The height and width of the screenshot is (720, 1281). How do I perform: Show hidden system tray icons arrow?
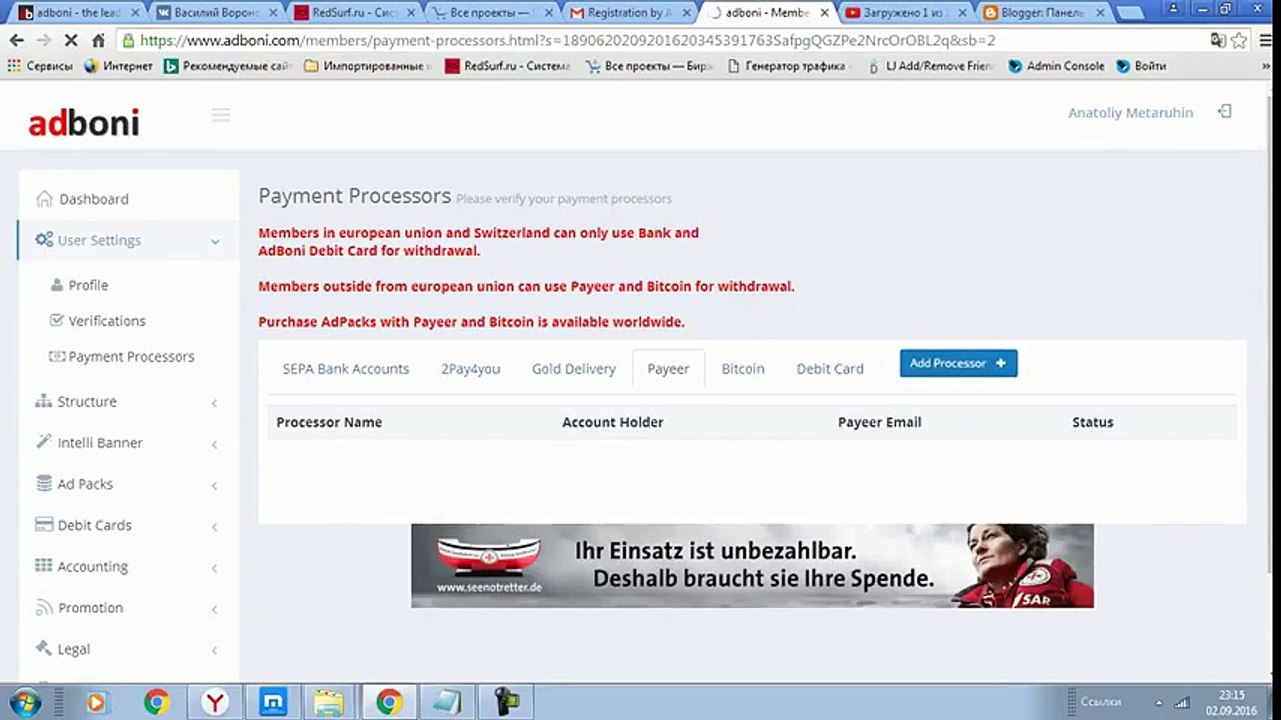(1159, 703)
